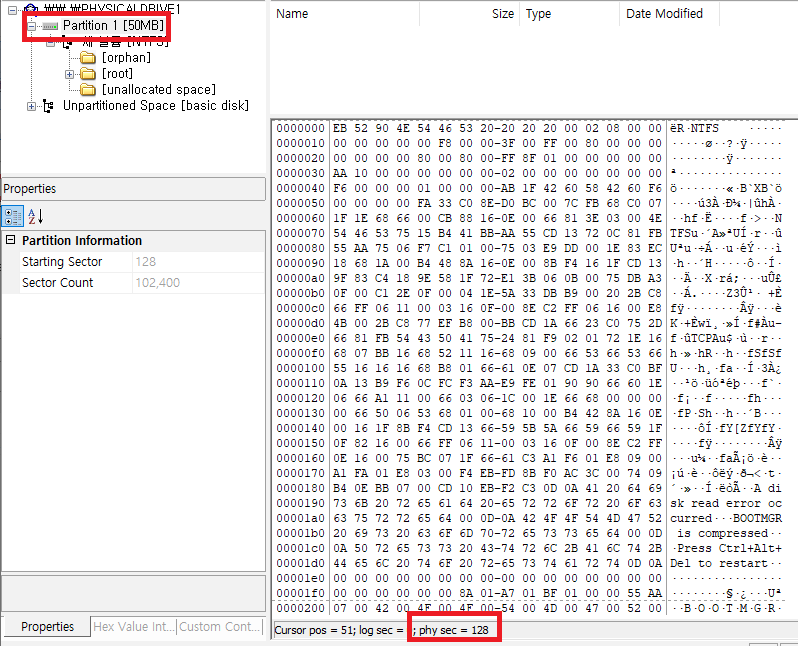
Task: Click the Unpartitioned Space volume icon
Action: 48,106
